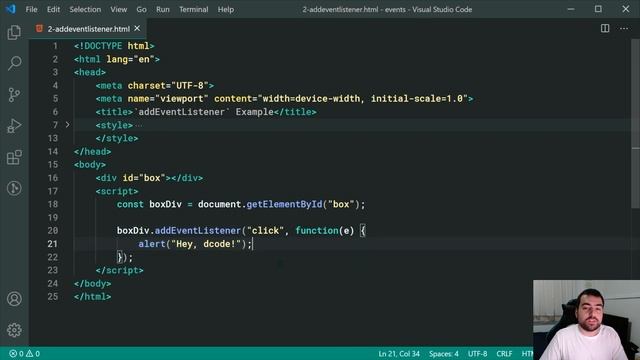640x360 pixels.
Task: Show errors and warnings count in status bar
Action: (x=24, y=353)
